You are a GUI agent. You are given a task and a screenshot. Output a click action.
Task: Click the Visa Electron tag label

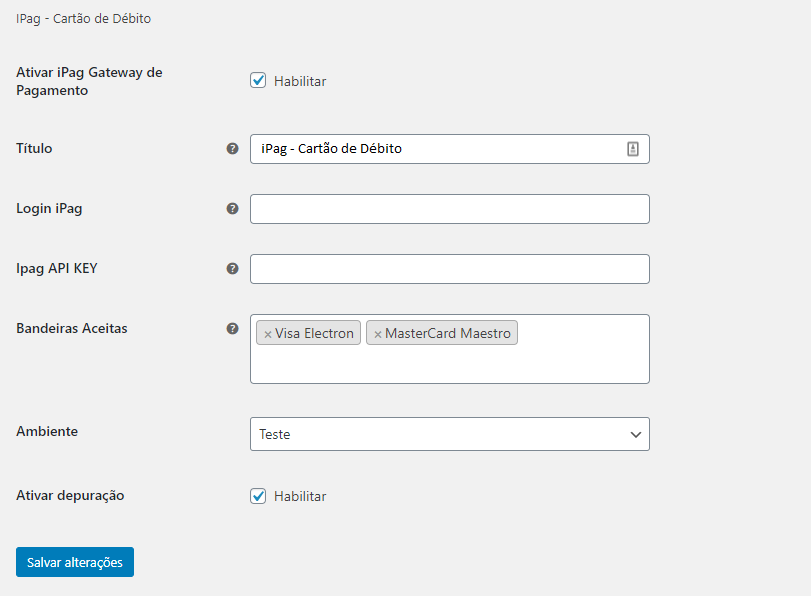(x=314, y=333)
